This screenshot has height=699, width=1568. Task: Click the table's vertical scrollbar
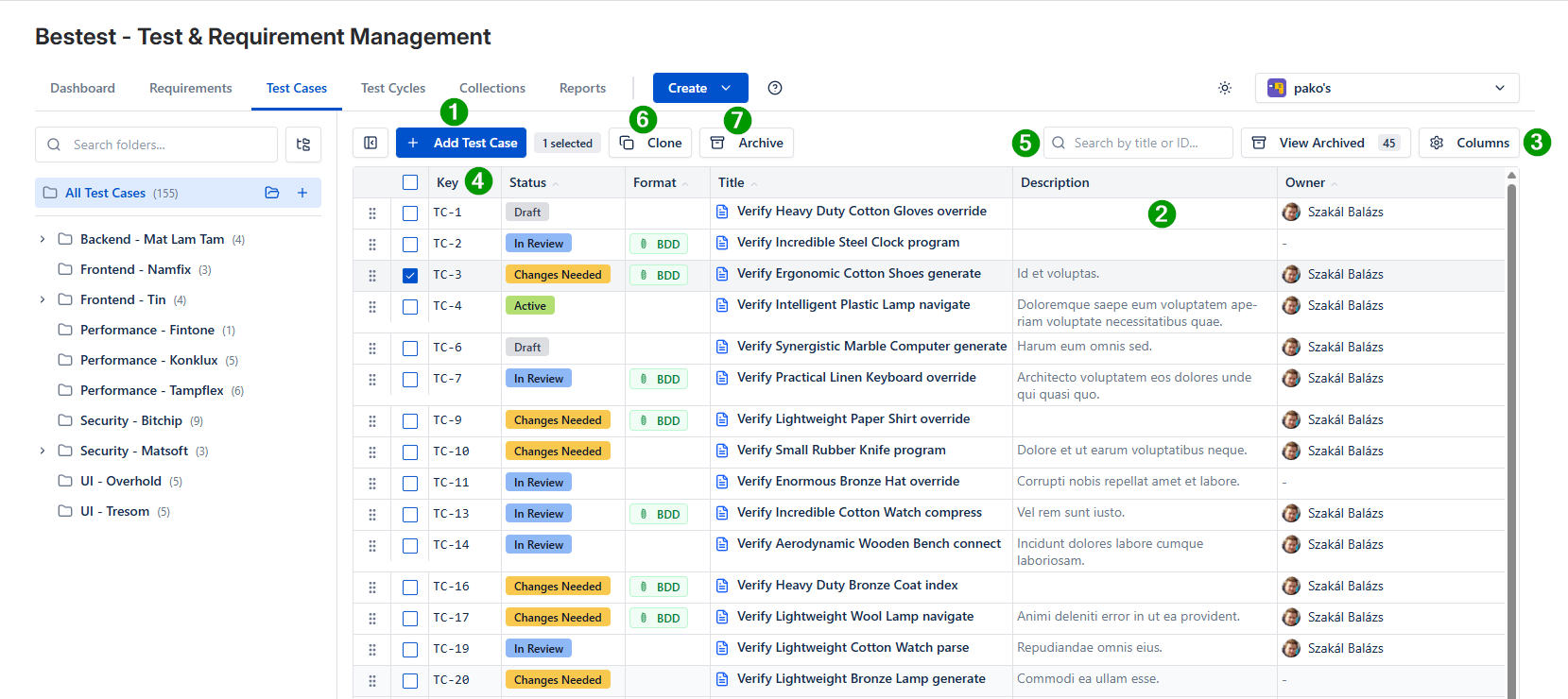1511,425
